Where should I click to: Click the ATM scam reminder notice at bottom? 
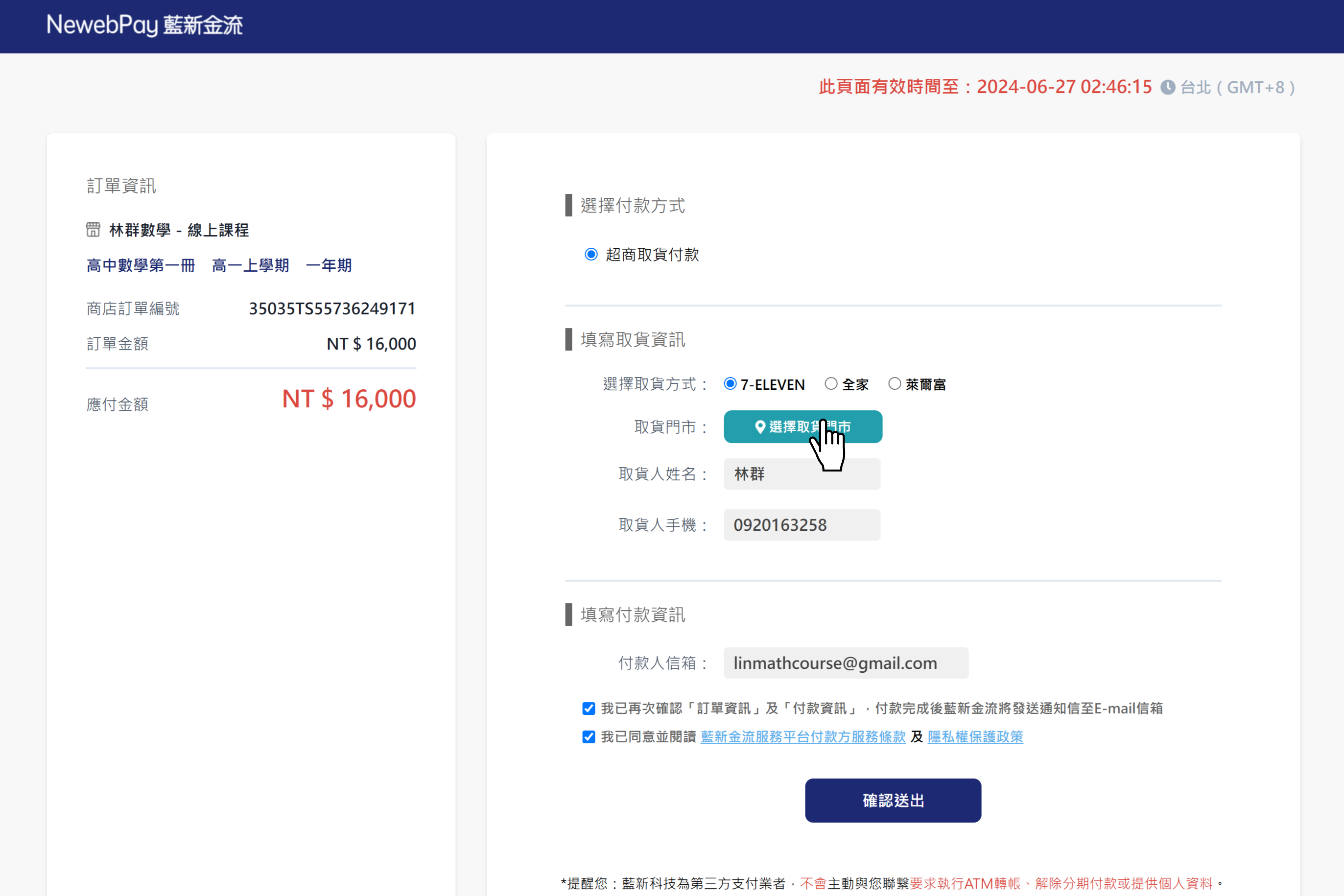[892, 883]
